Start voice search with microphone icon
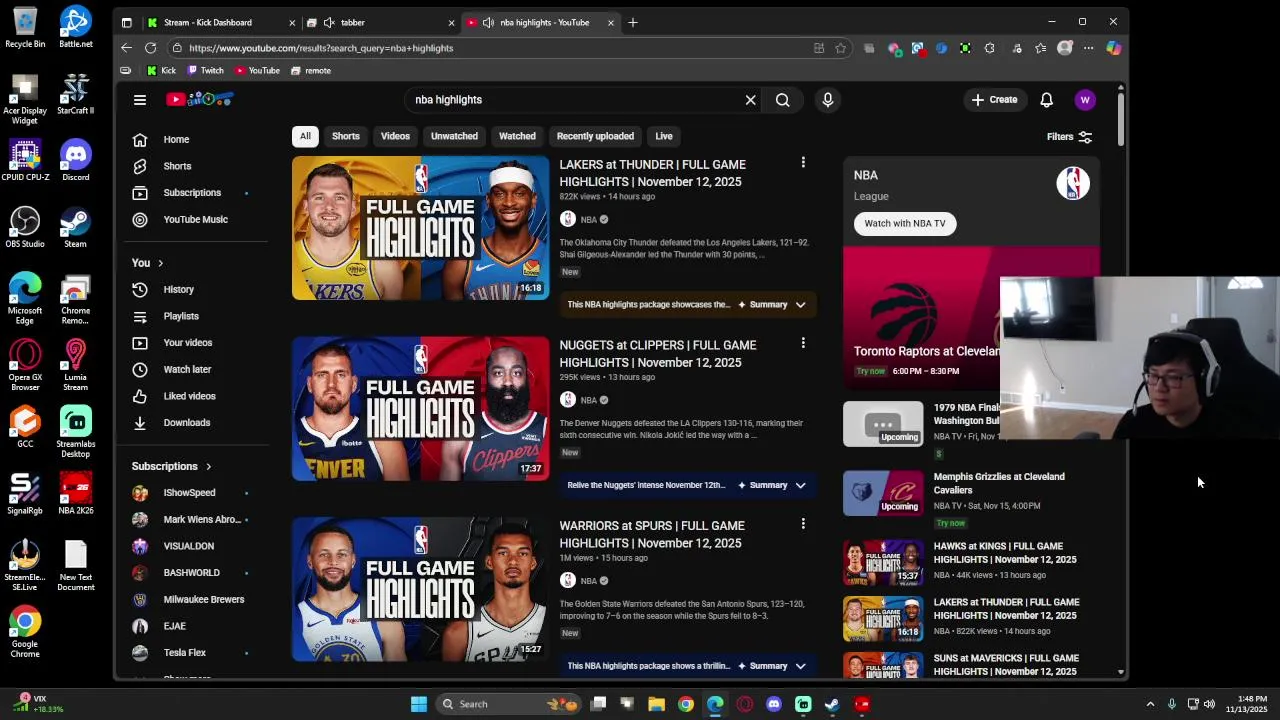The image size is (1280, 720). (x=827, y=100)
